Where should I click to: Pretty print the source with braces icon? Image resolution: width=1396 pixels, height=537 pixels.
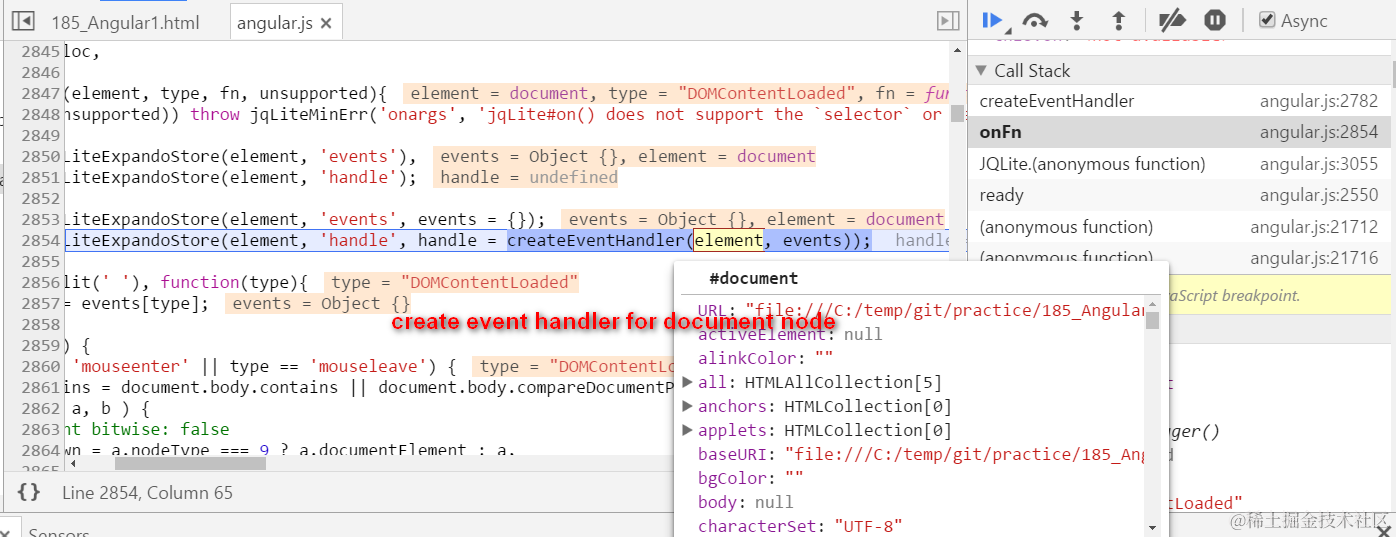click(29, 492)
